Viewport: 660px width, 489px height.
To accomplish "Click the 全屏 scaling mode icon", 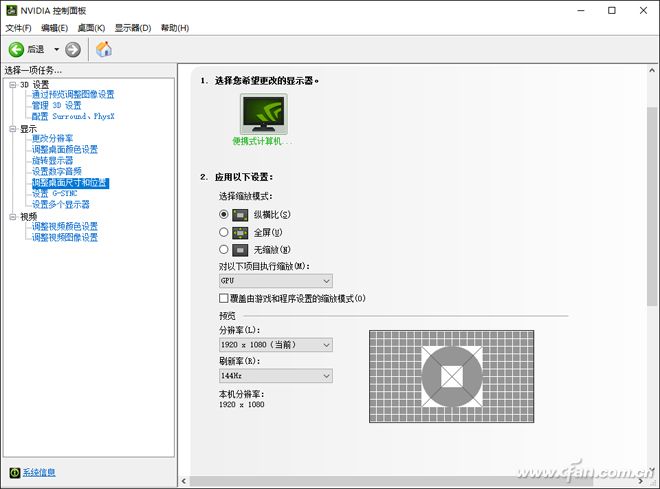I will (240, 233).
